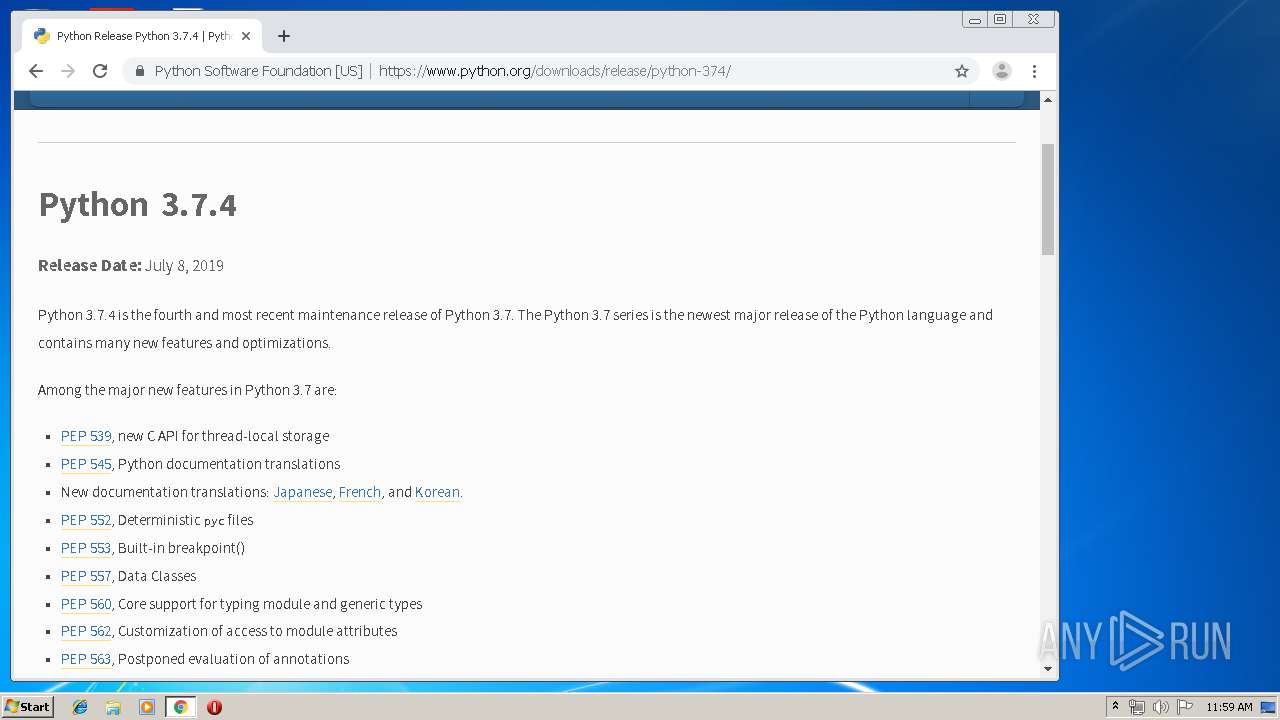Bookmark this page with the star
This screenshot has width=1280, height=720.
pyautogui.click(x=962, y=71)
